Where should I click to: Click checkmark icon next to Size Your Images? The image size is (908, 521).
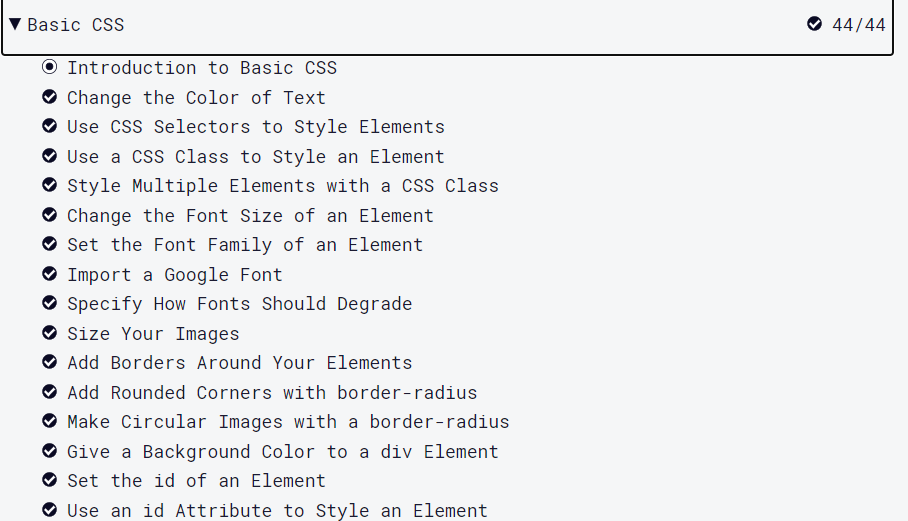click(50, 333)
